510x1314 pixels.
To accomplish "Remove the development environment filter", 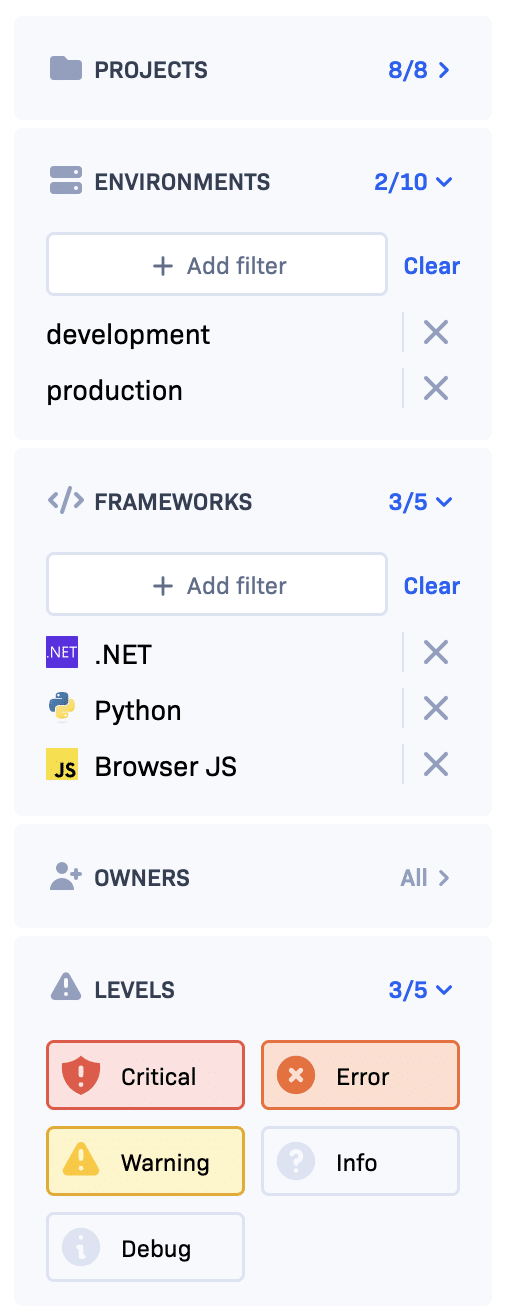I will pyautogui.click(x=435, y=333).
